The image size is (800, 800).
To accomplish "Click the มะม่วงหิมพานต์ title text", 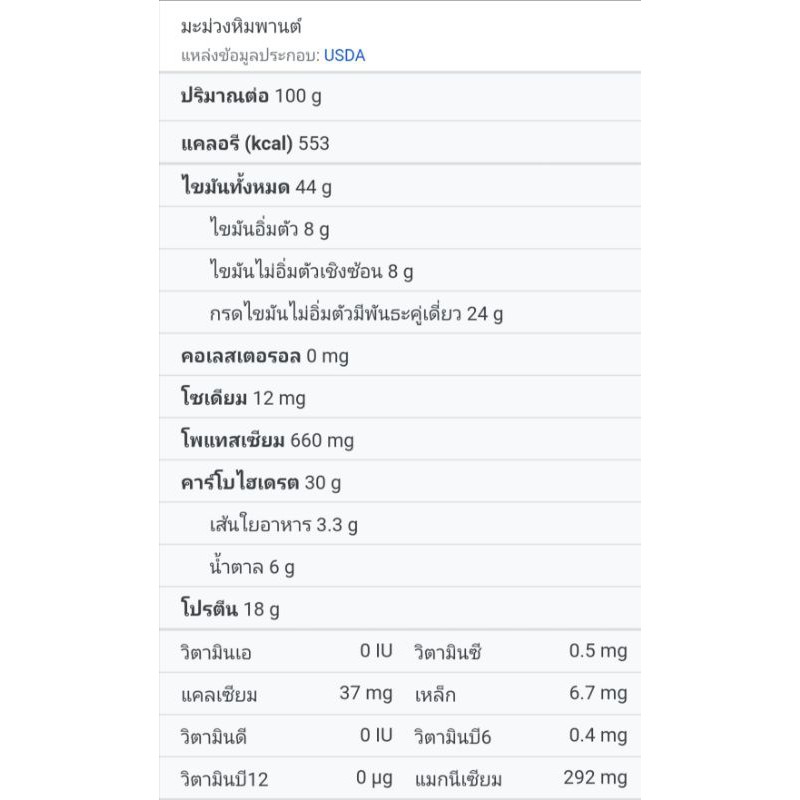I will coord(241,26).
